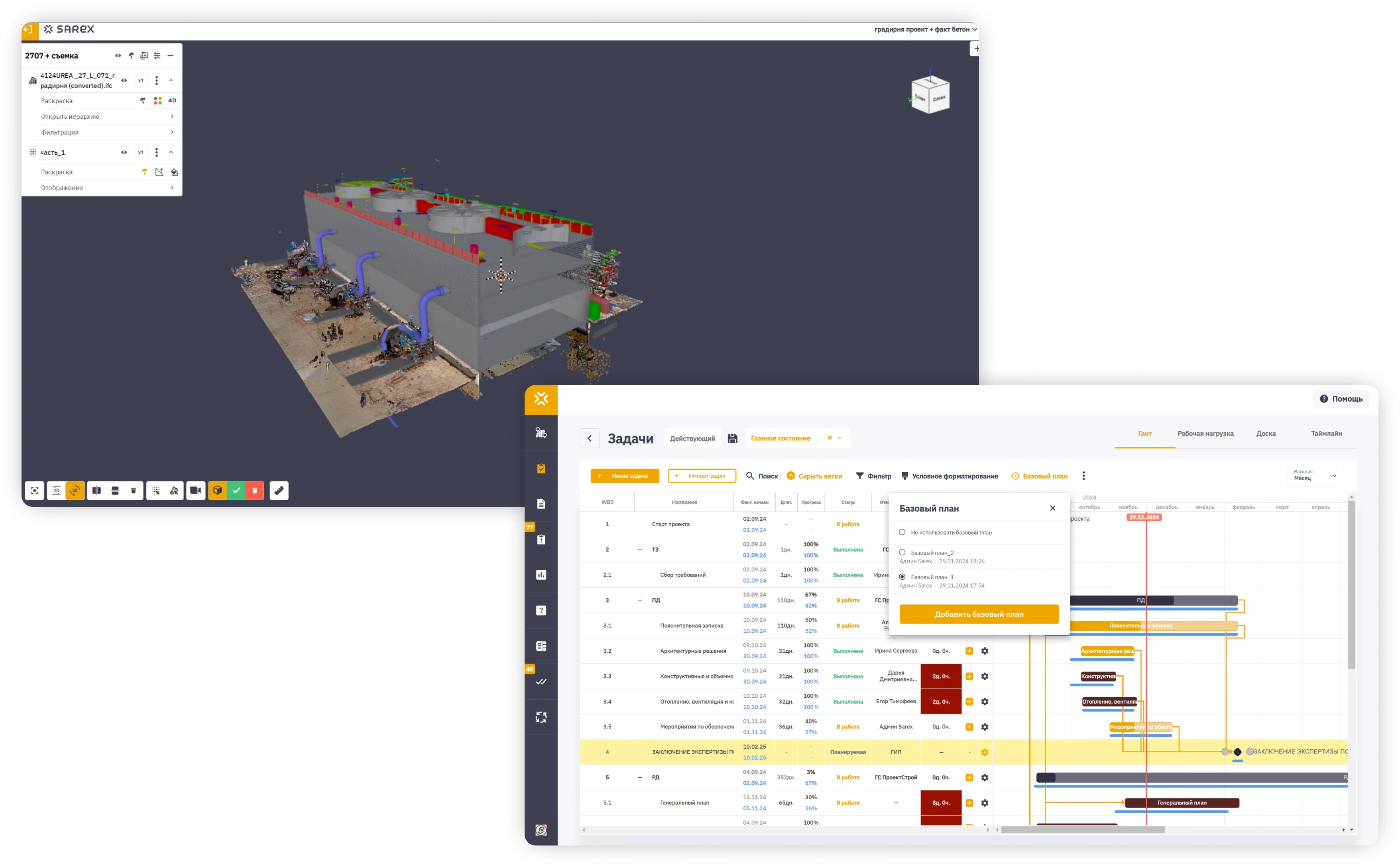The height and width of the screenshot is (867, 1400).
Task: Click the point cloud selection tool
Action: pos(156,490)
